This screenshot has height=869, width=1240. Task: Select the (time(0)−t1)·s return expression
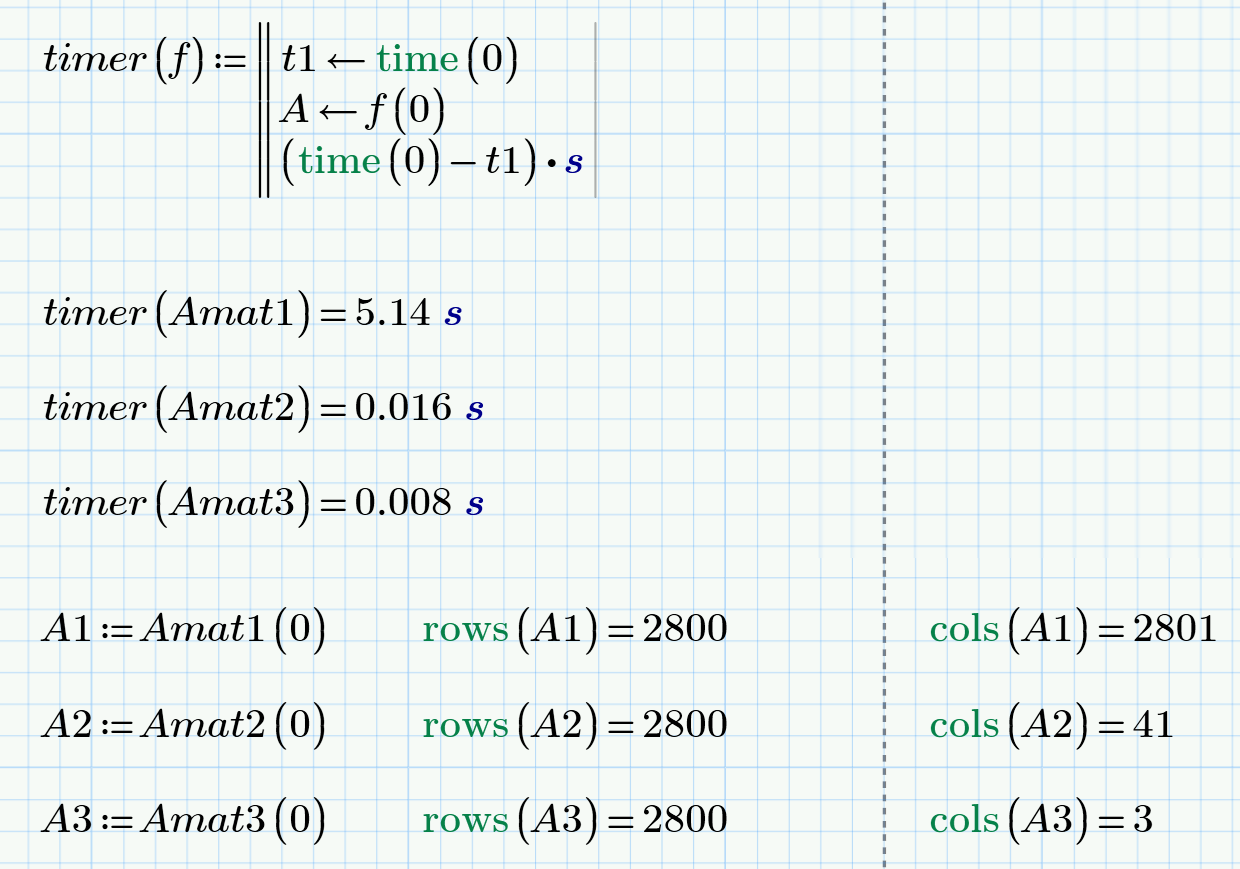coord(430,162)
